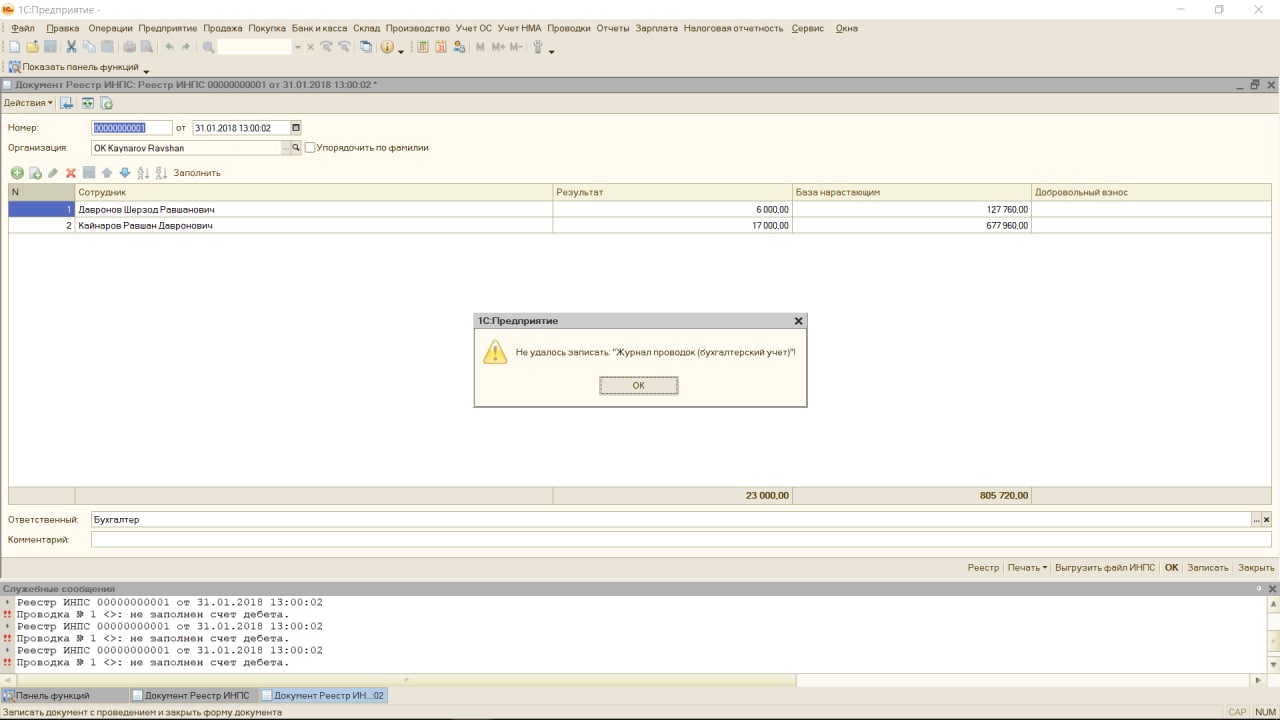Click the 677 960,00 cell

coord(911,225)
